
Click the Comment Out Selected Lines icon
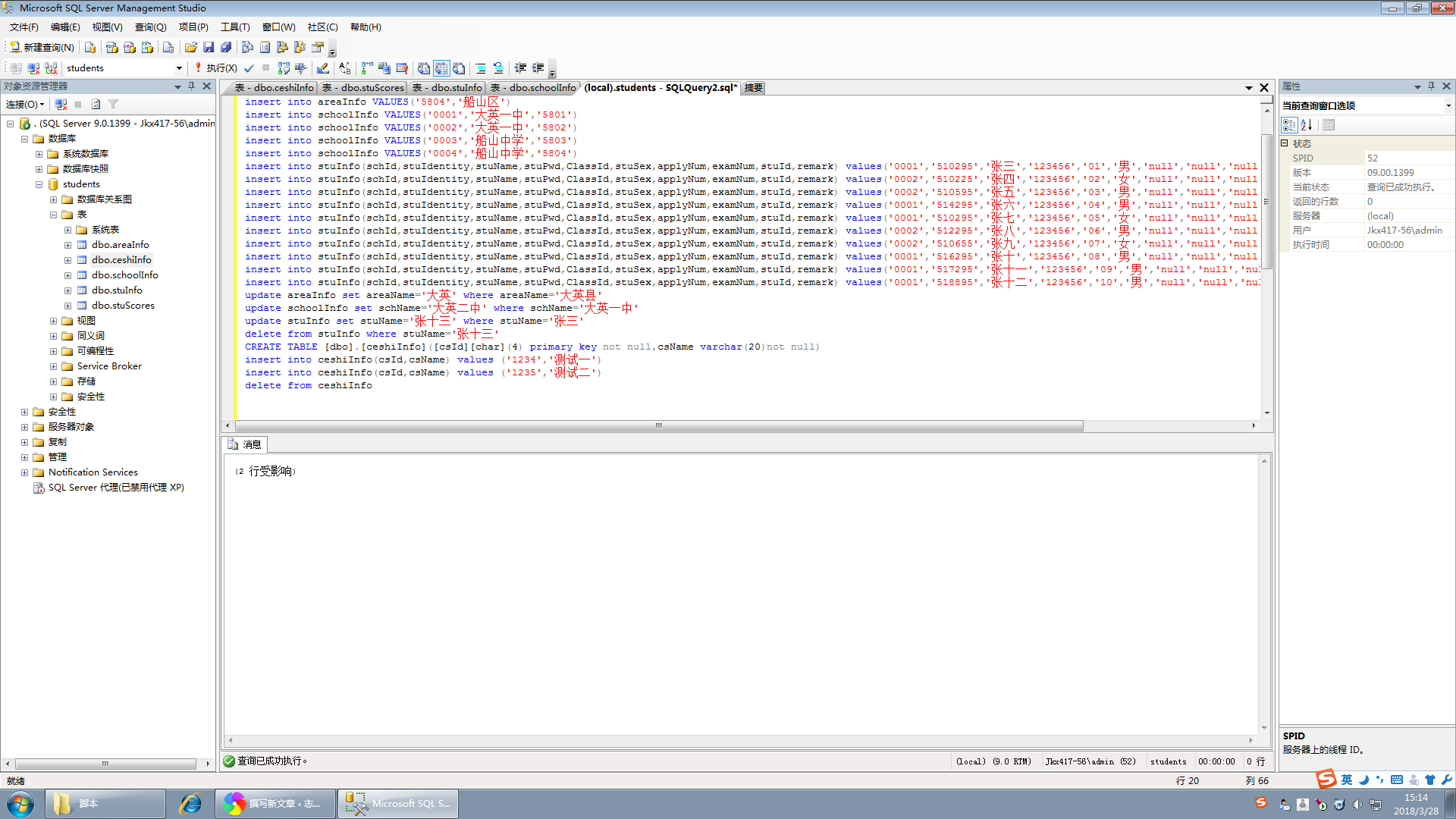[481, 67]
